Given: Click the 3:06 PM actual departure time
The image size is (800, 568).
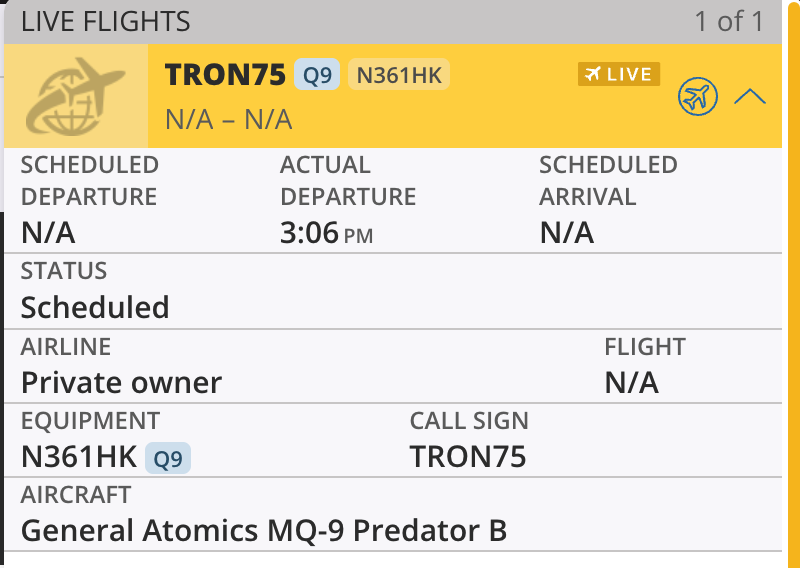Looking at the screenshot, I should (x=326, y=233).
